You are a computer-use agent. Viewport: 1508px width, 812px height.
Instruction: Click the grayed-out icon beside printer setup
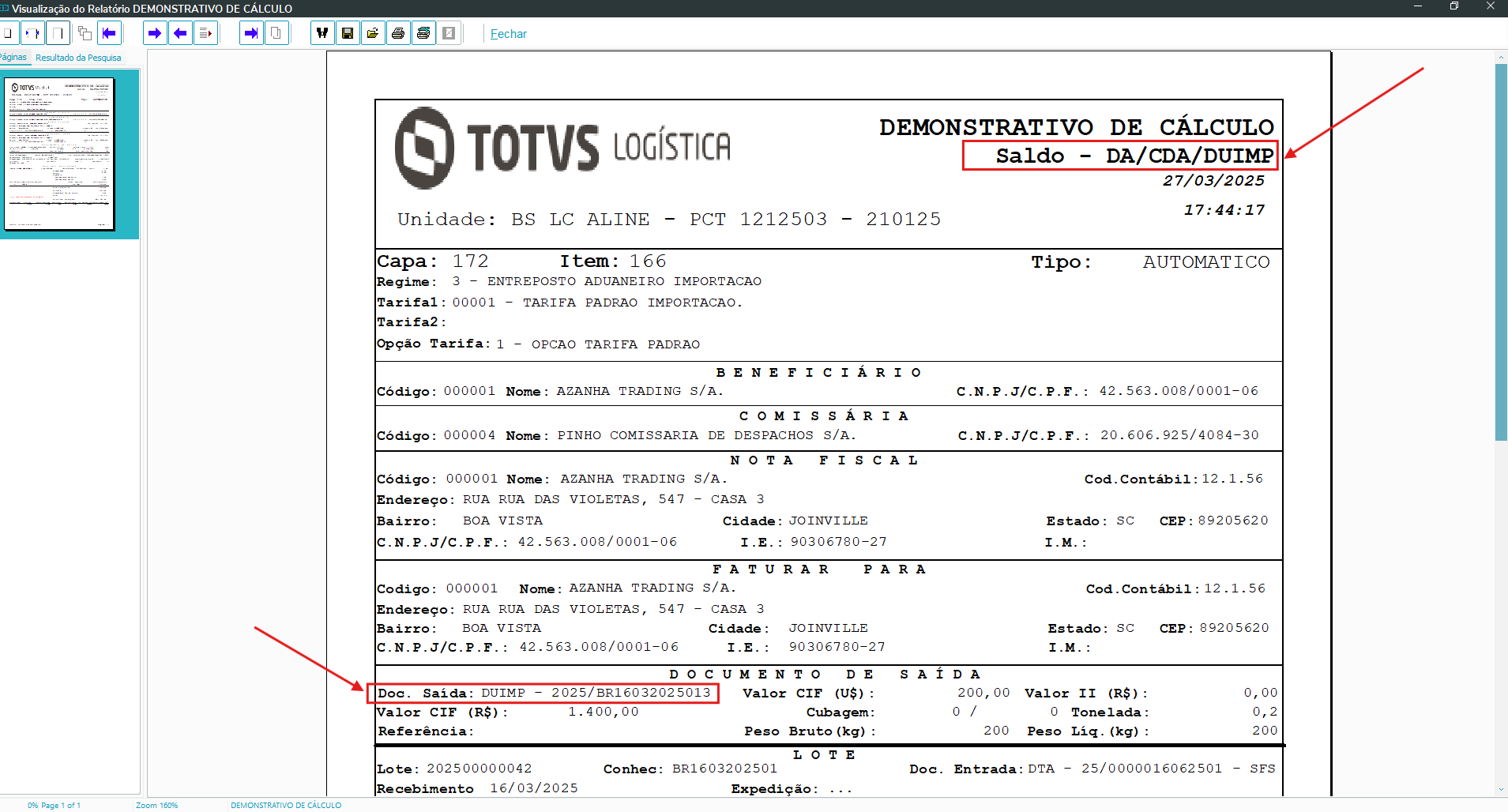[449, 33]
